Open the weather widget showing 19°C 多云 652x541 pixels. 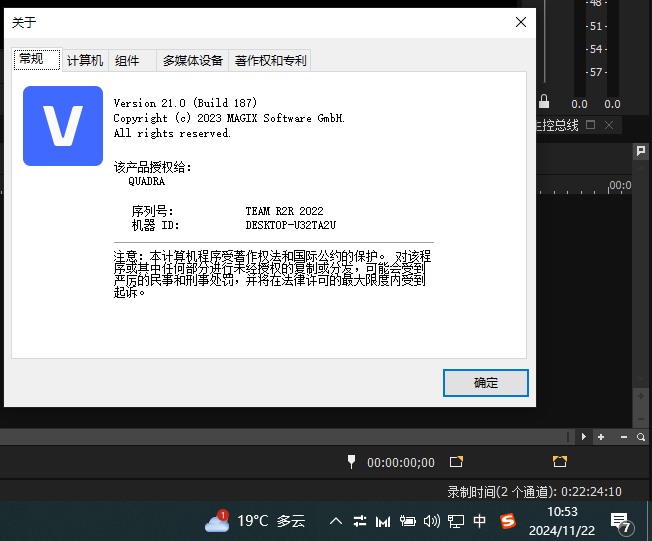coord(255,521)
